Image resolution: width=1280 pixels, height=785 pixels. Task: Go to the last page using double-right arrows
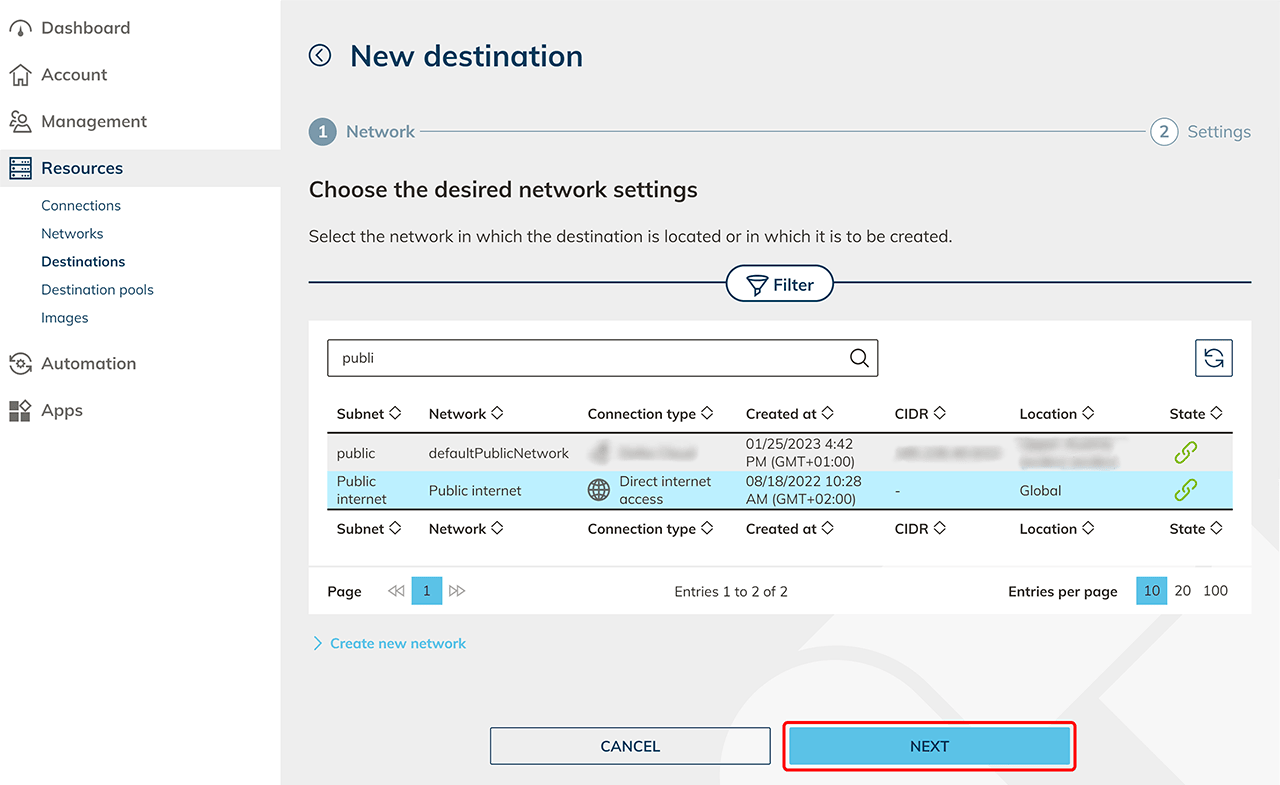[457, 591]
